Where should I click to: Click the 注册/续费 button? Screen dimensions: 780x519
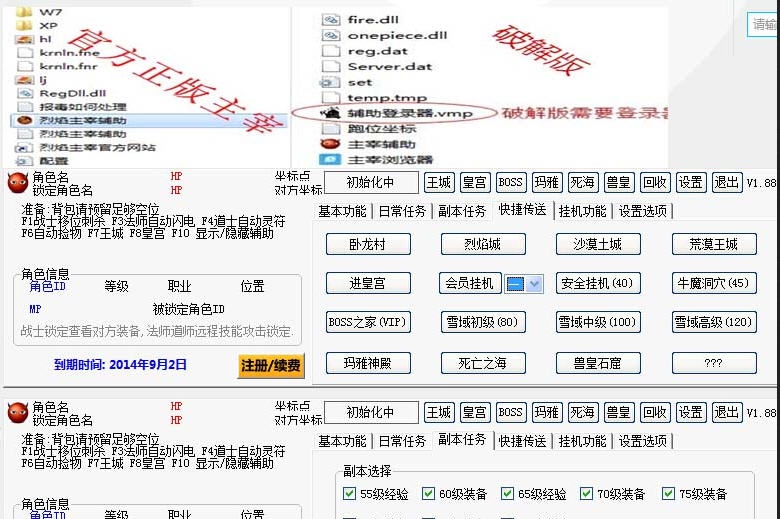271,366
